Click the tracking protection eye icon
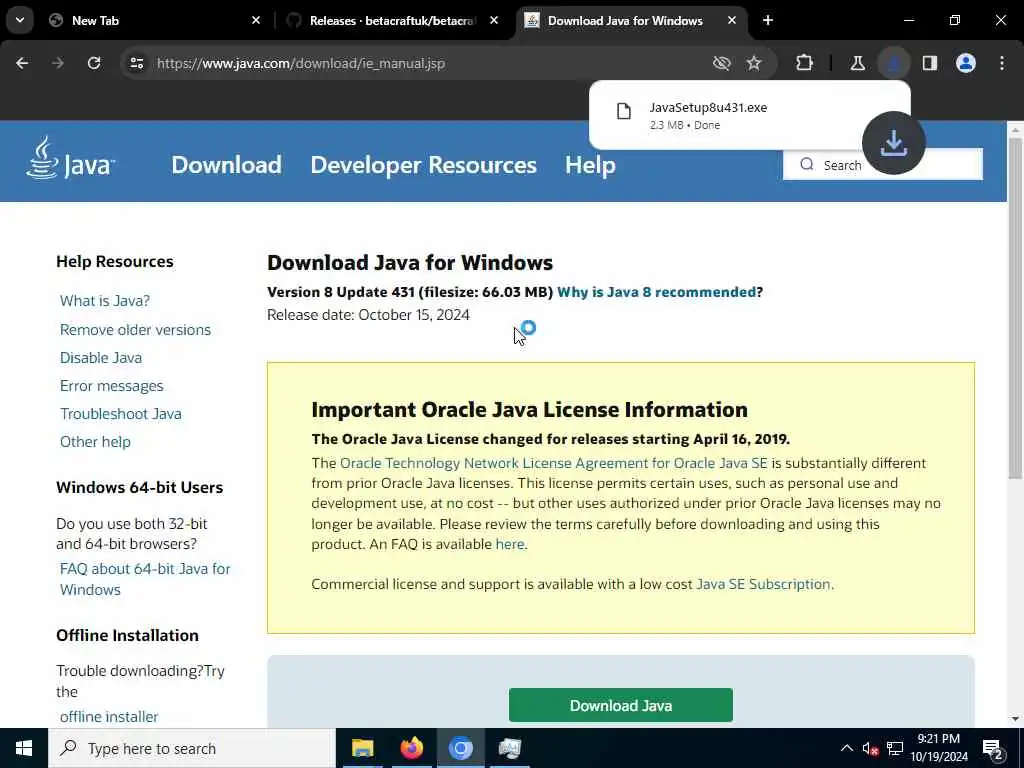Viewport: 1024px width, 768px height. pos(722,63)
